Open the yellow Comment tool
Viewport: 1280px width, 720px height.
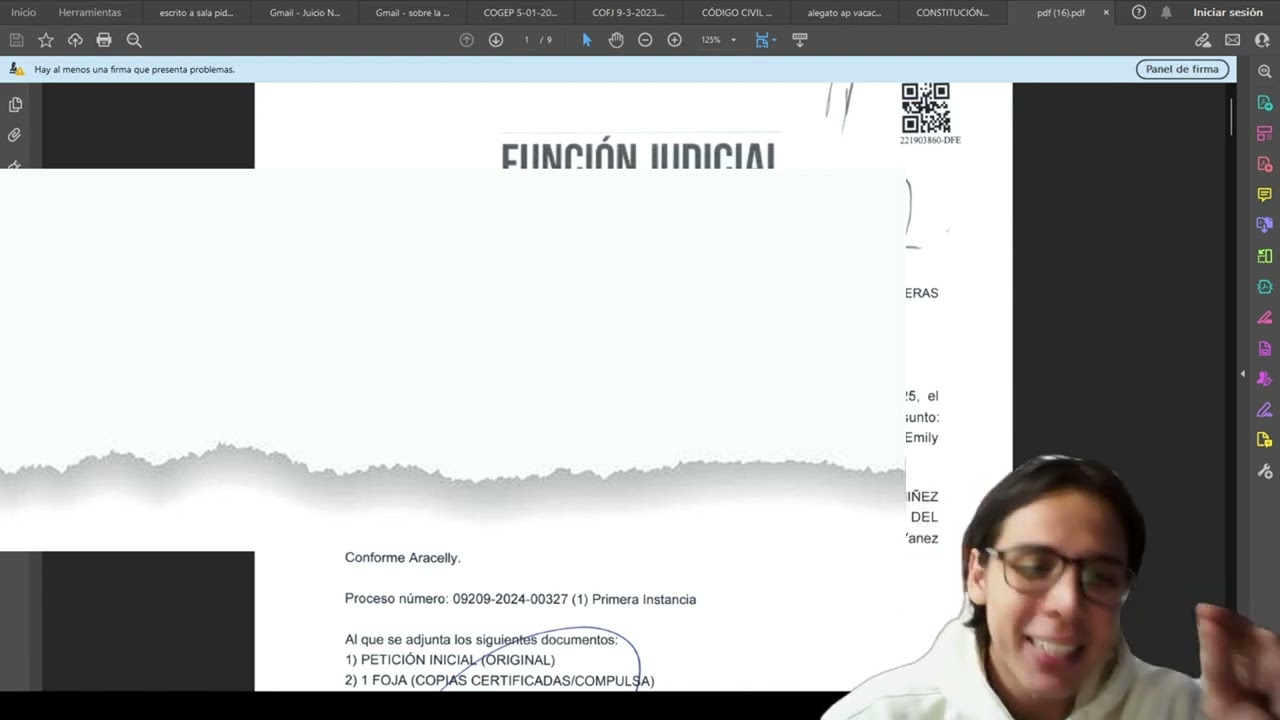point(1265,194)
